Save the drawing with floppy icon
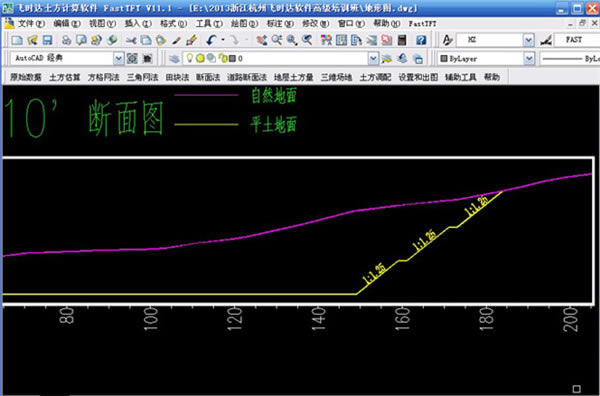 point(47,40)
